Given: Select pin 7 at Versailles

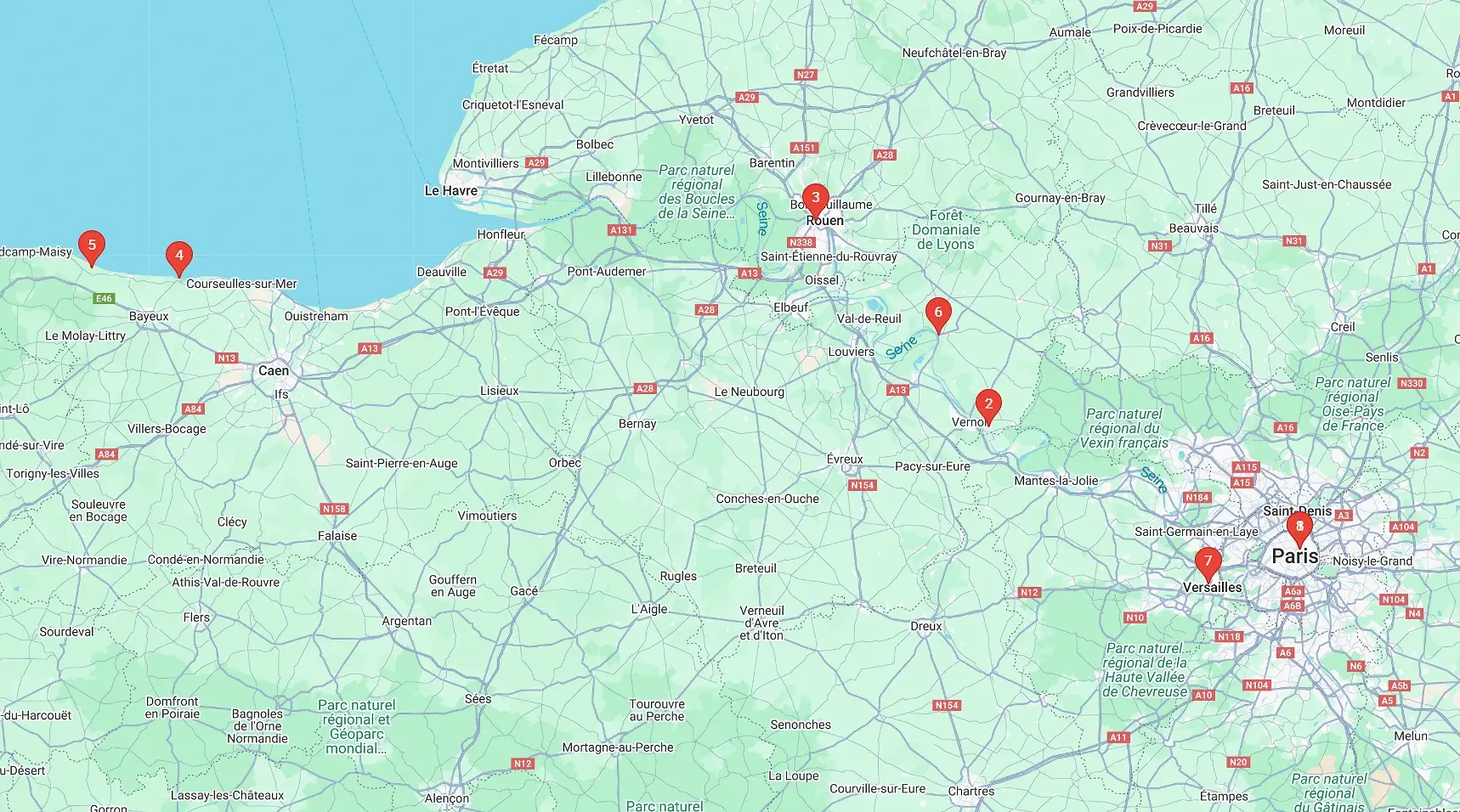Looking at the screenshot, I should [x=1208, y=563].
